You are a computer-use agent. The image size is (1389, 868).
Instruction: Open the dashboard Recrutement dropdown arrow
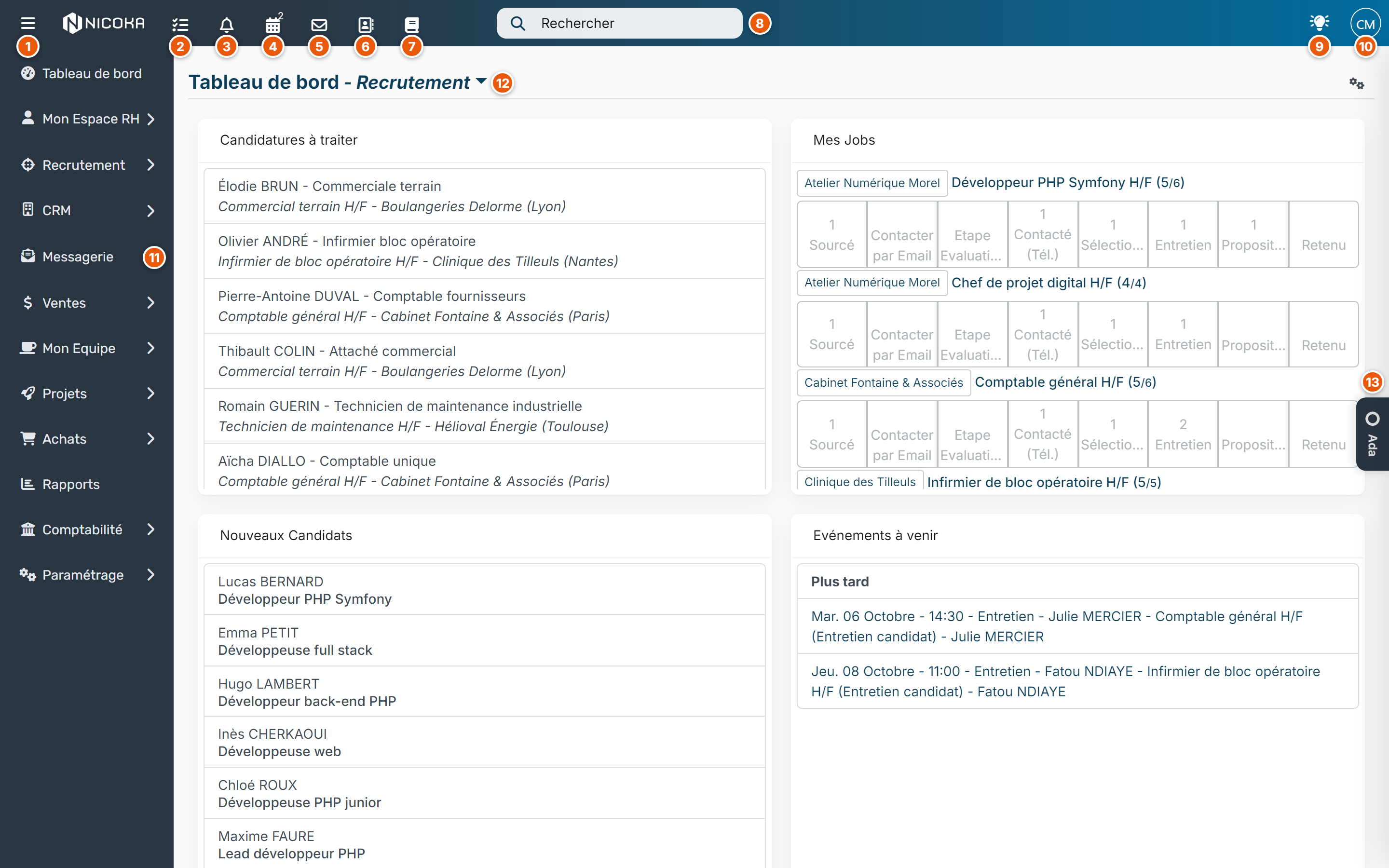coord(481,81)
